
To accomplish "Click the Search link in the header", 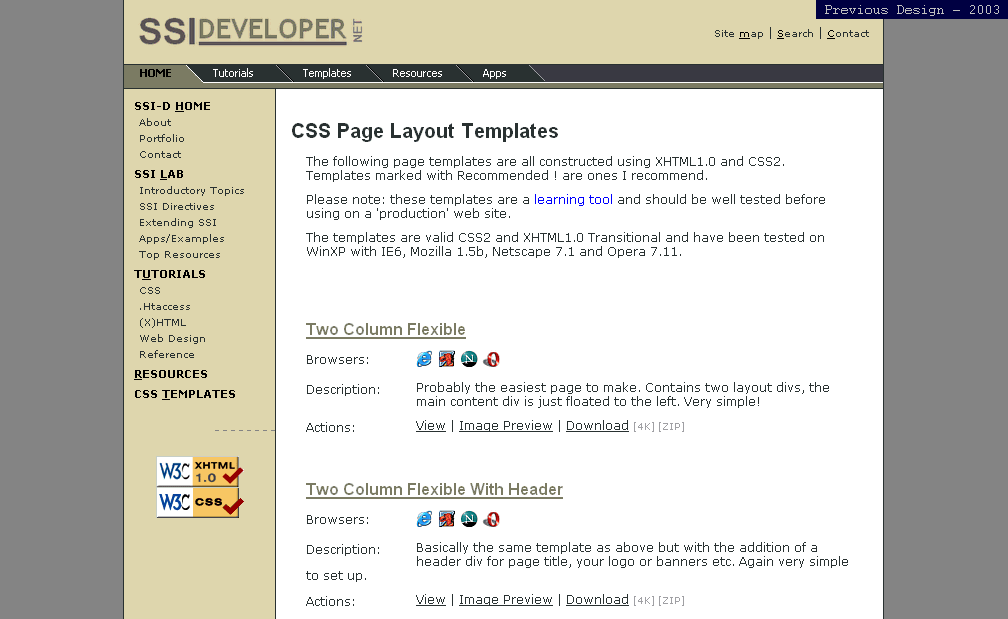I will click(795, 34).
